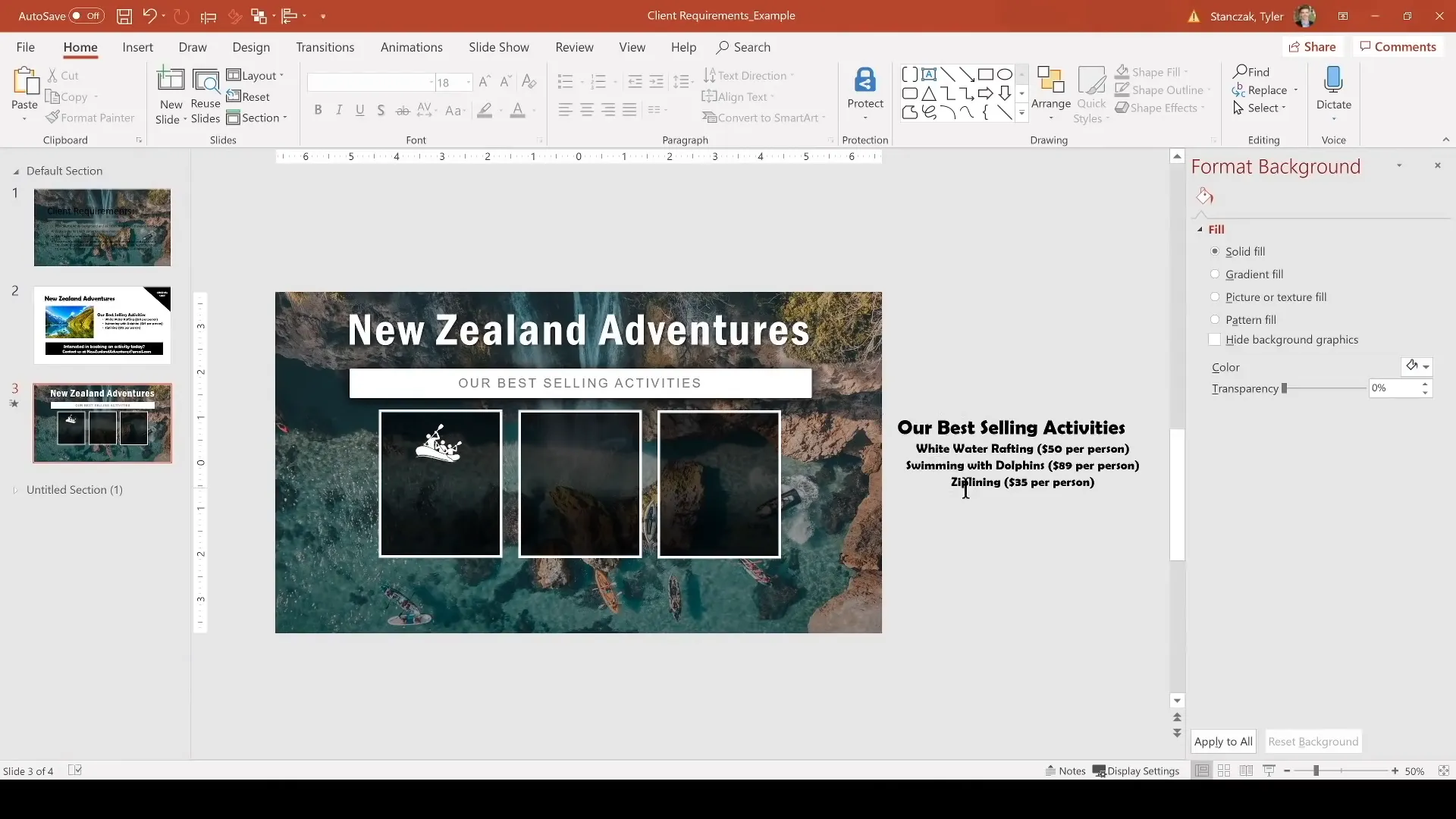
Task: Switch to the Transitions tab
Action: [x=325, y=47]
